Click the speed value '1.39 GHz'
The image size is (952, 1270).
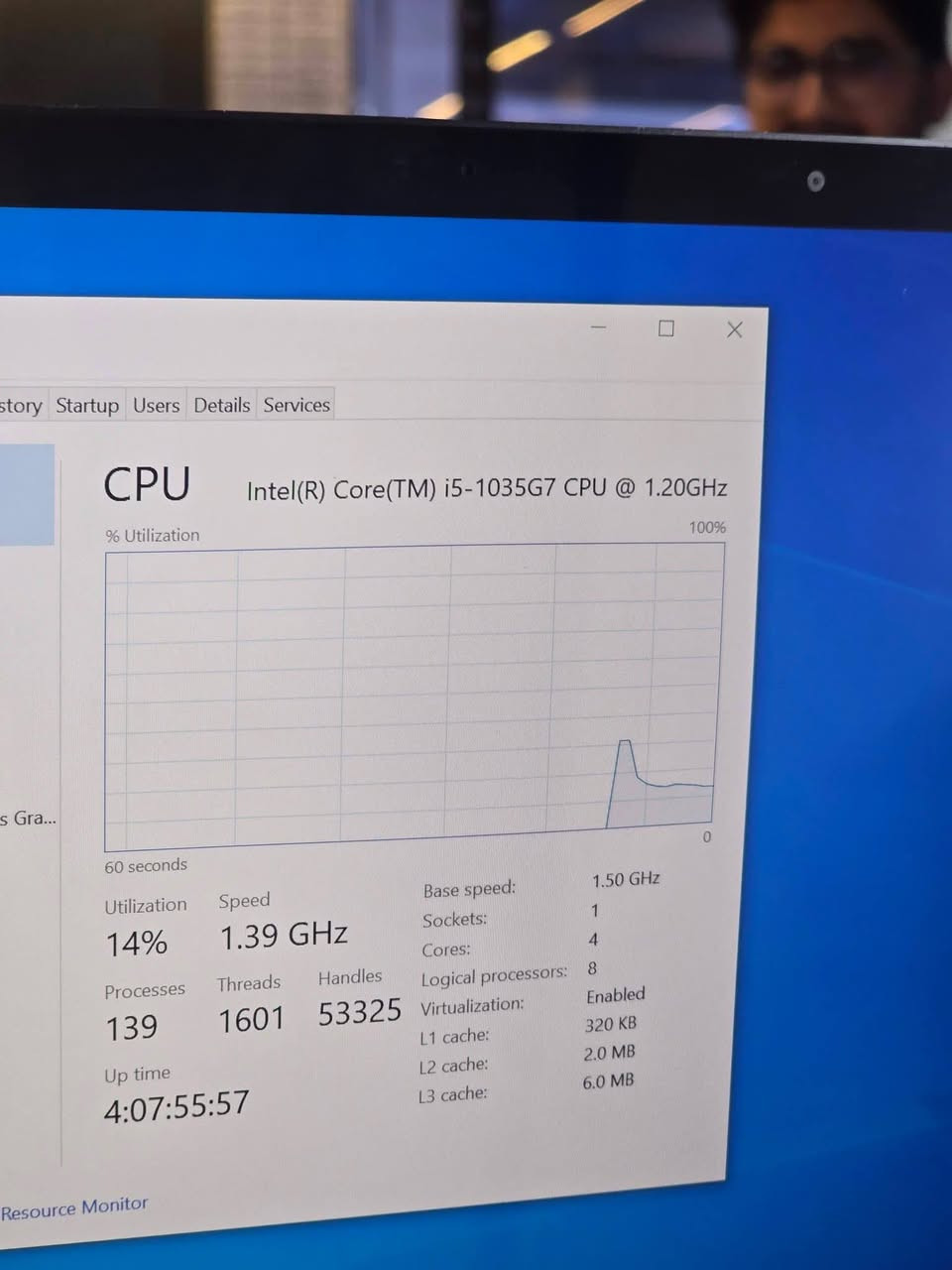[284, 935]
